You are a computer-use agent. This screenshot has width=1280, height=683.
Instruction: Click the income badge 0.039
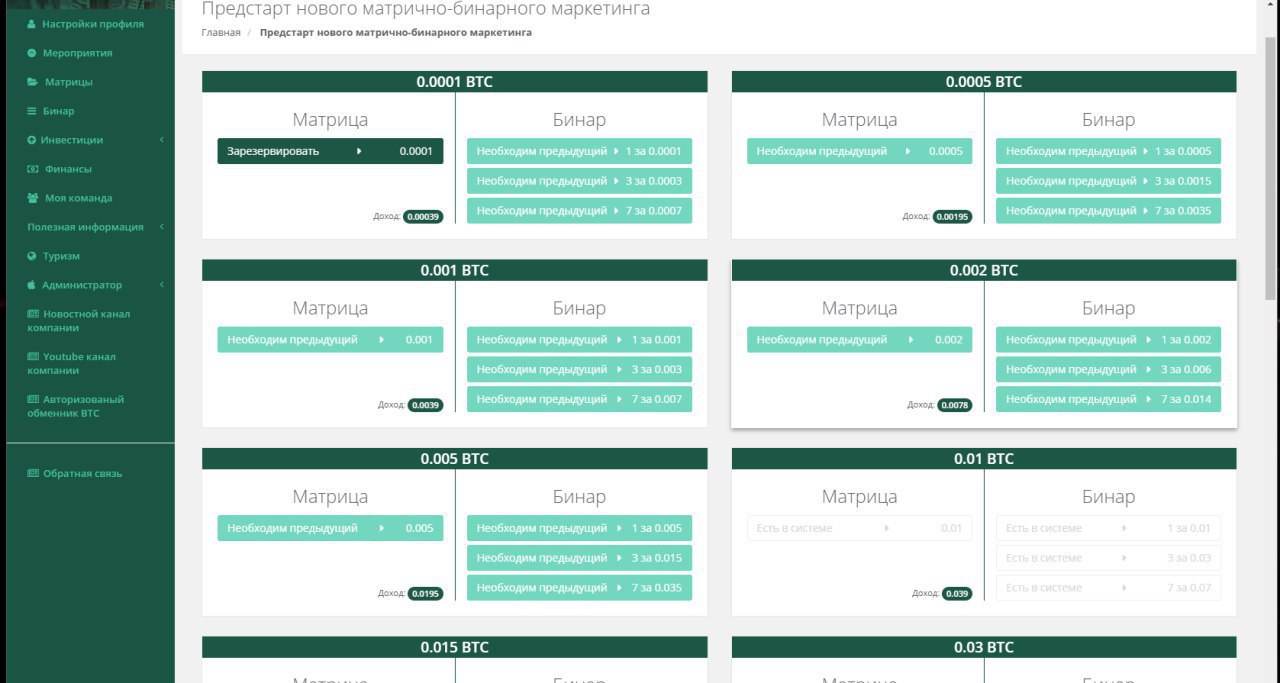pyautogui.click(x=957, y=593)
